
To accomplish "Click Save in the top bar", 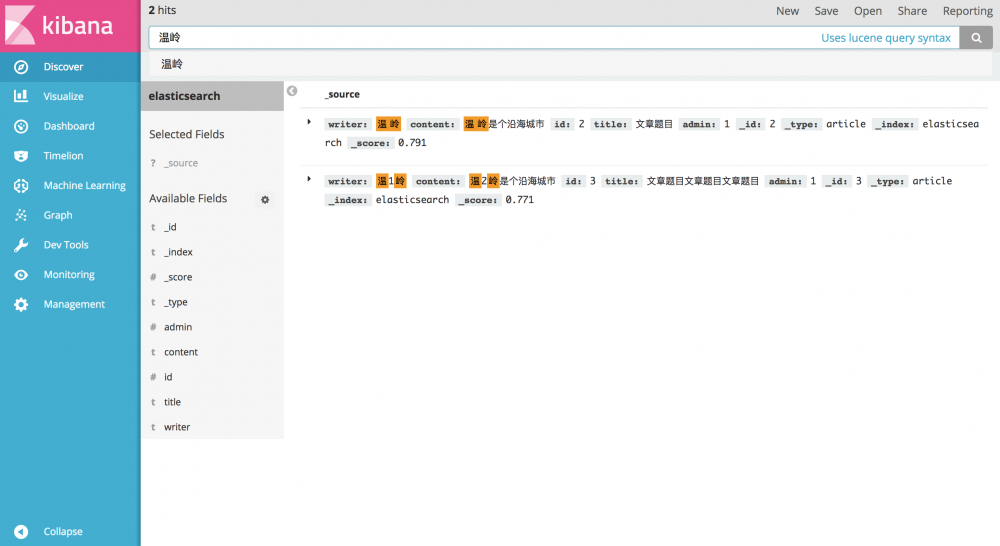I will point(826,11).
